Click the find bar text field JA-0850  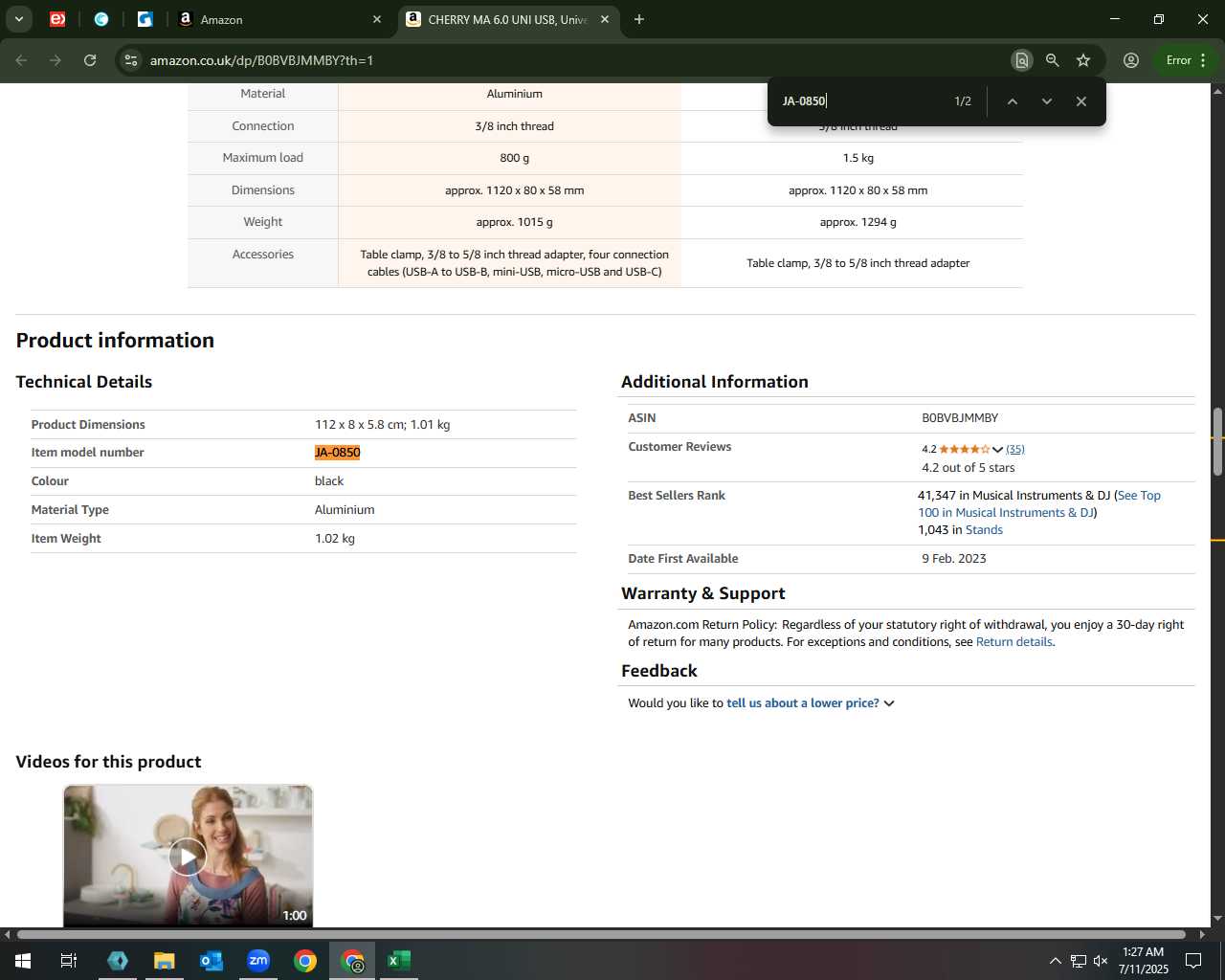click(x=861, y=101)
